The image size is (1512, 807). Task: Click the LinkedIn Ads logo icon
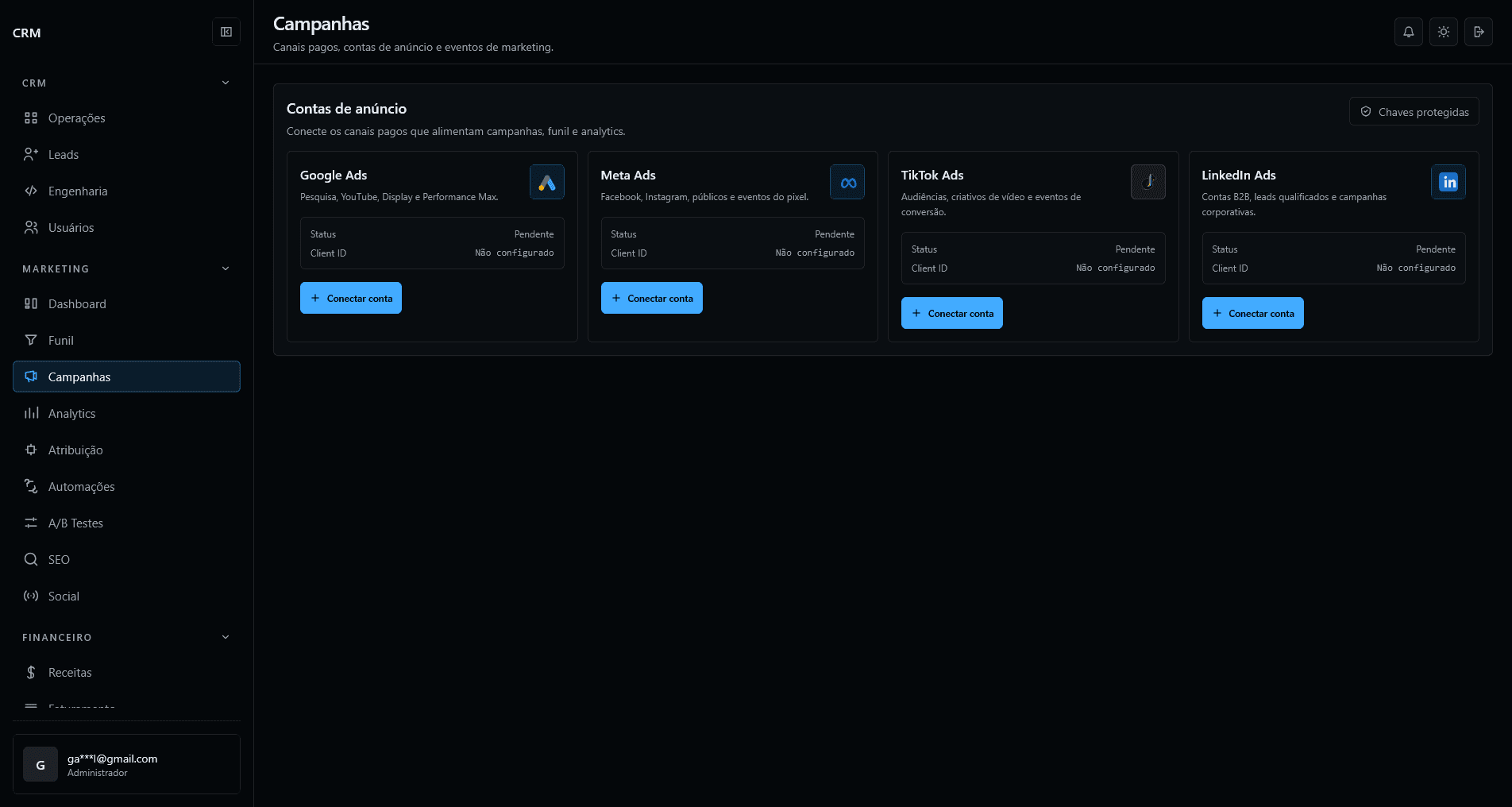(1448, 183)
